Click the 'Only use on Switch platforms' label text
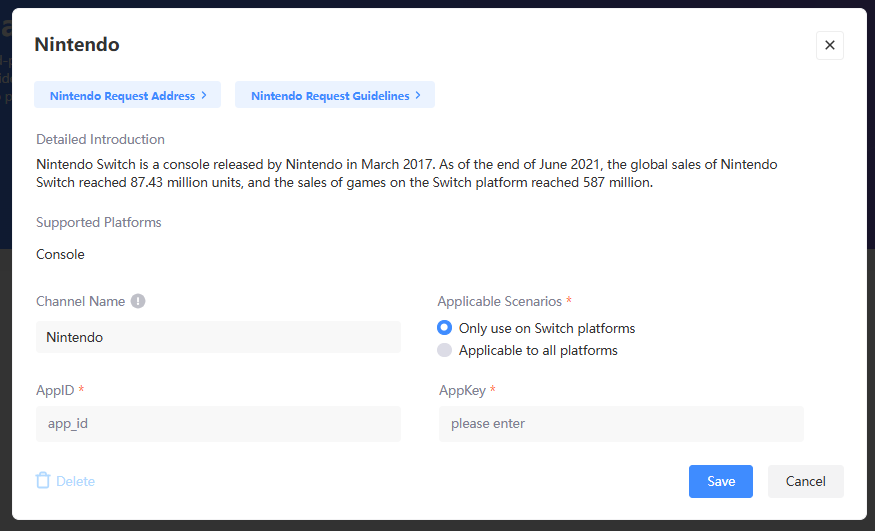Viewport: 875px width, 531px height. [x=547, y=328]
